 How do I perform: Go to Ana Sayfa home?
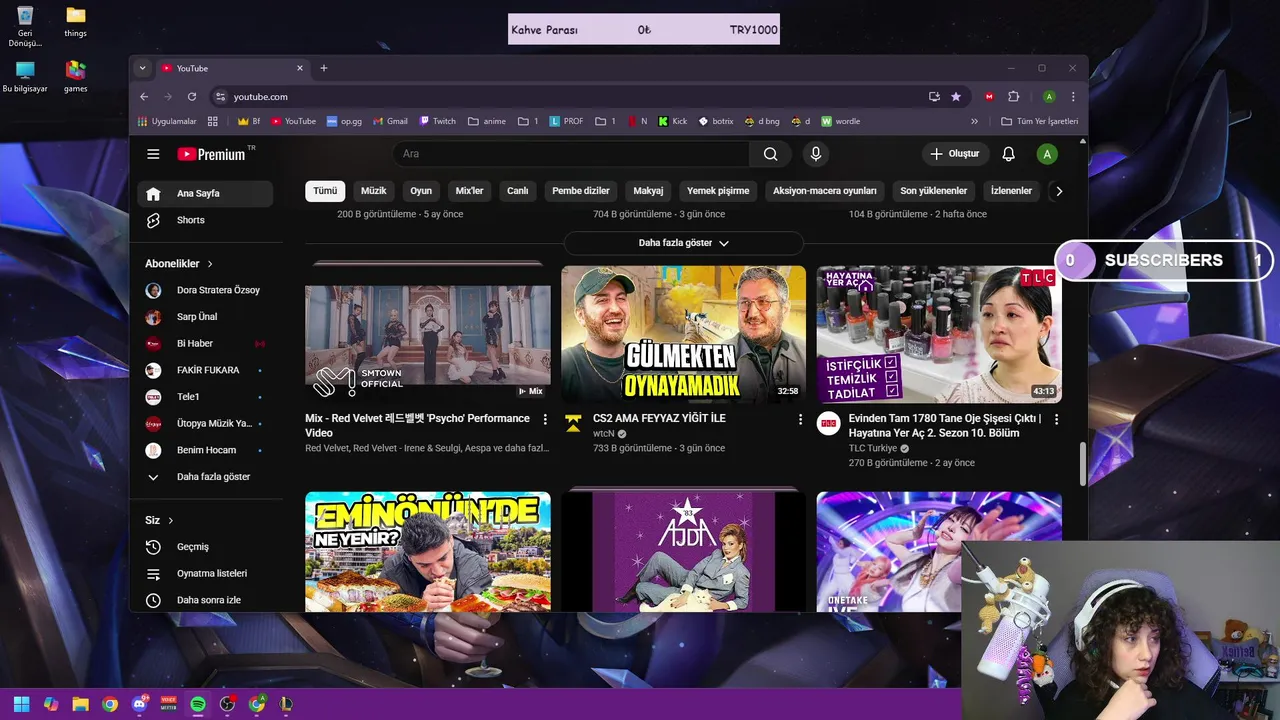click(x=205, y=194)
